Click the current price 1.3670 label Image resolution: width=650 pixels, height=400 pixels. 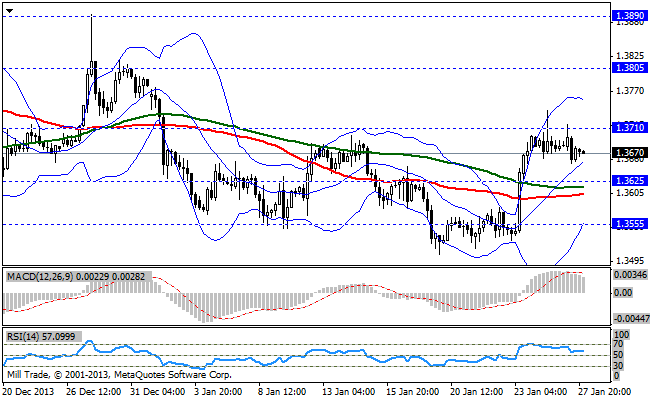(630, 153)
